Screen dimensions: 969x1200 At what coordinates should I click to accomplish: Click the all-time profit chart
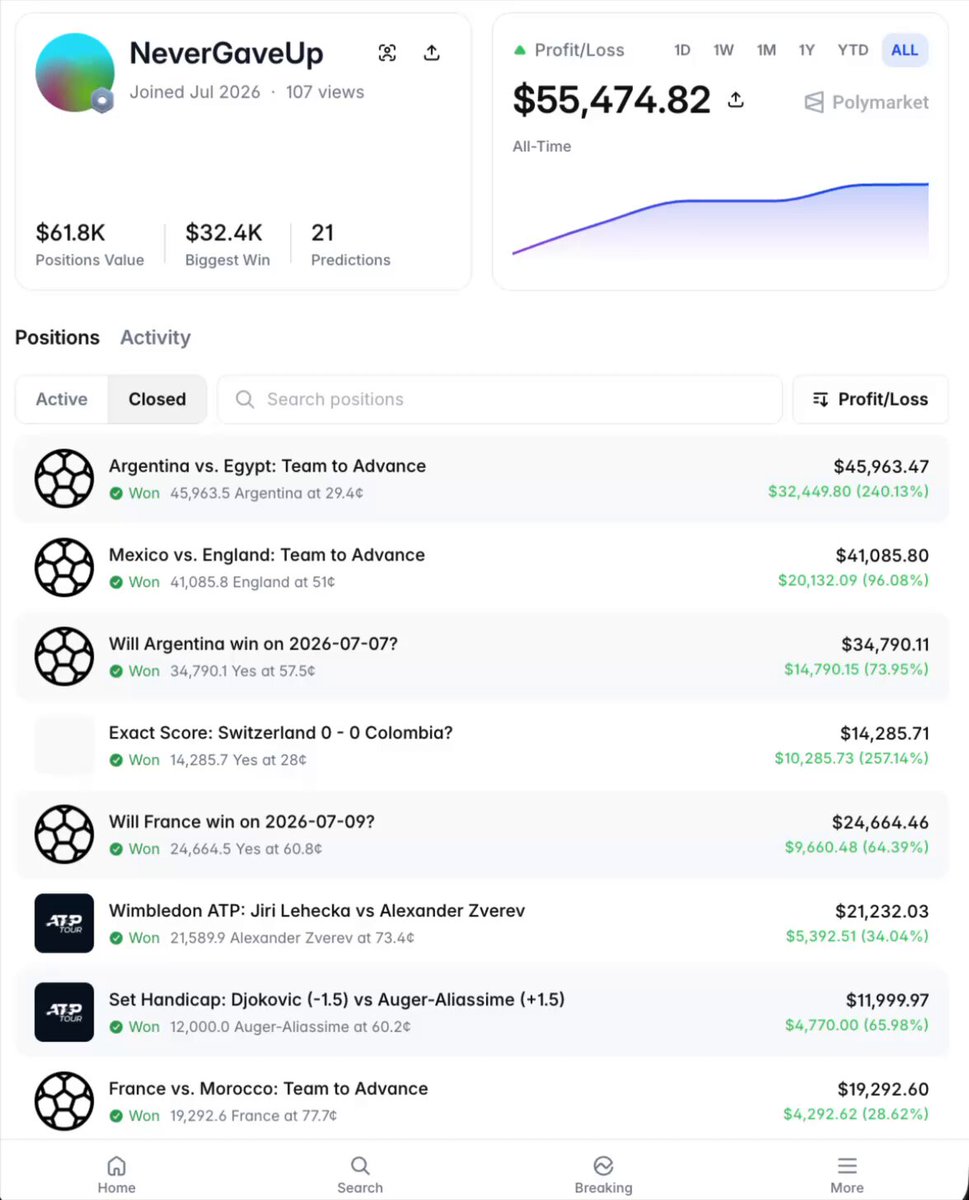pyautogui.click(x=720, y=221)
